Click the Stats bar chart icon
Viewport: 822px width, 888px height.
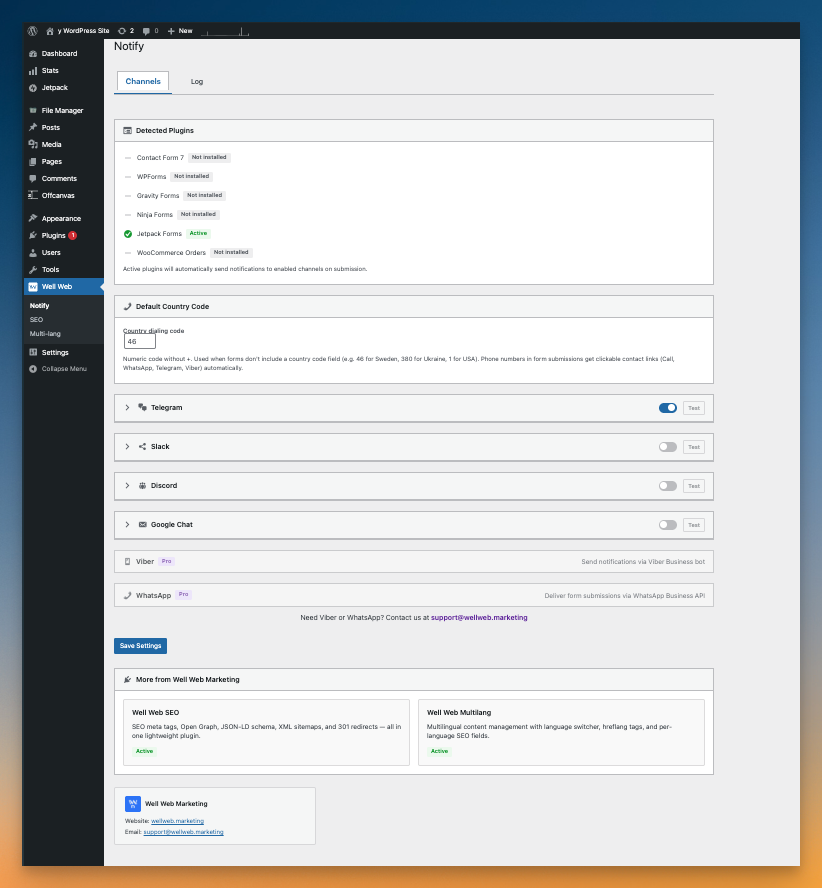click(33, 71)
